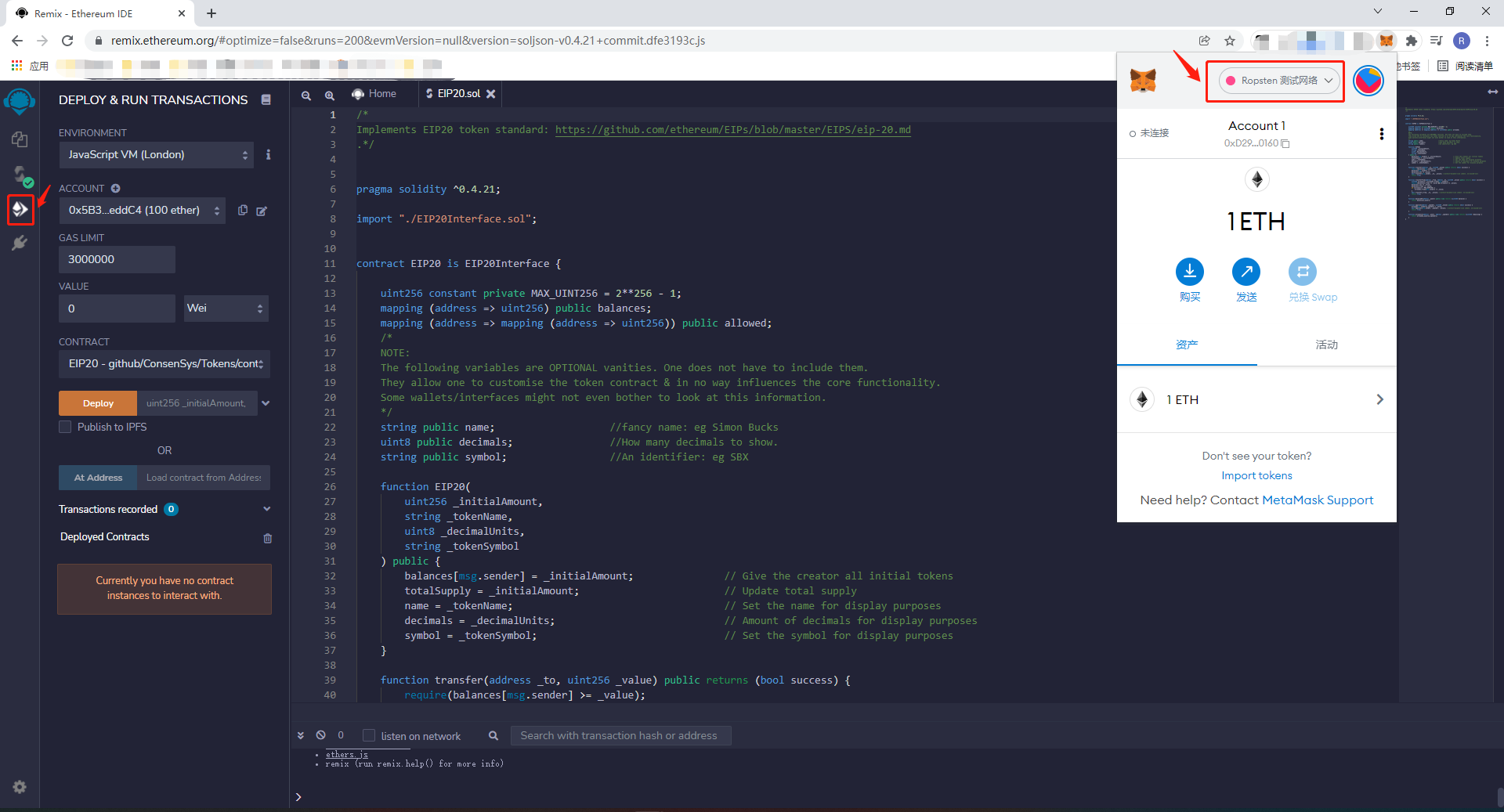The width and height of the screenshot is (1504, 812).
Task: Open the ENVIRONMENT JavaScript VM dropdown
Action: pyautogui.click(x=156, y=155)
